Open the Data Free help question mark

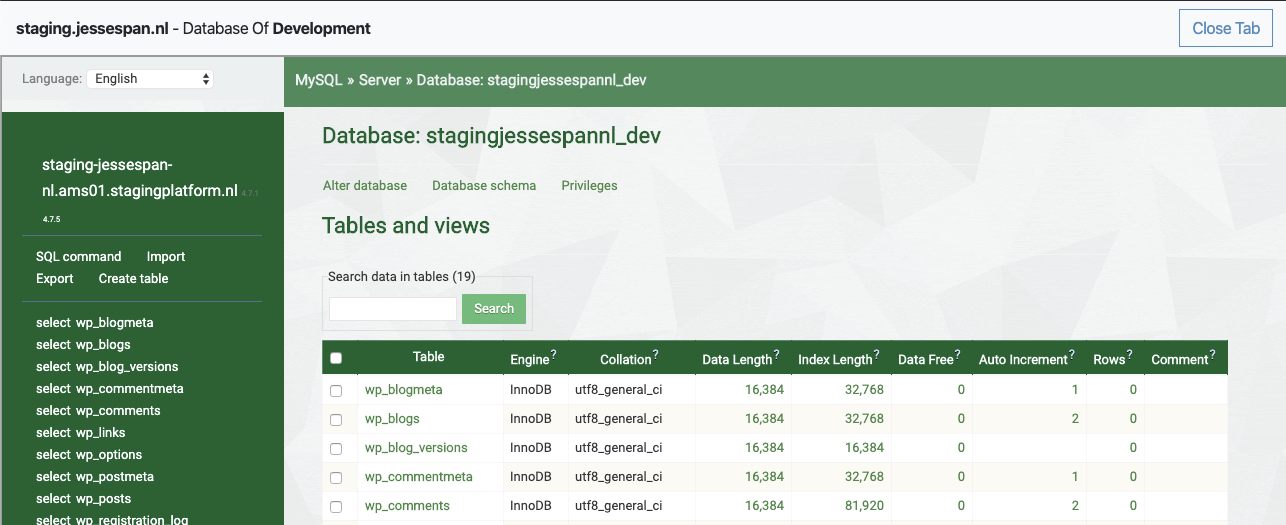[958, 354]
